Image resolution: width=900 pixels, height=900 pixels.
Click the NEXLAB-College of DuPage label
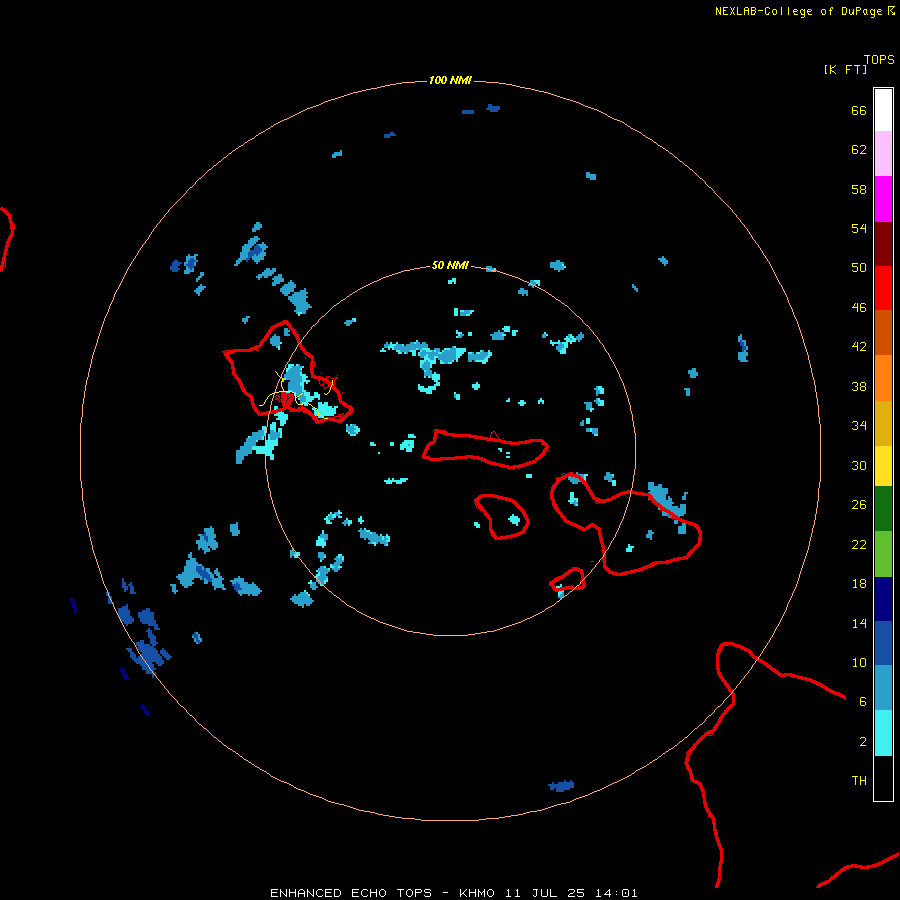[x=805, y=11]
